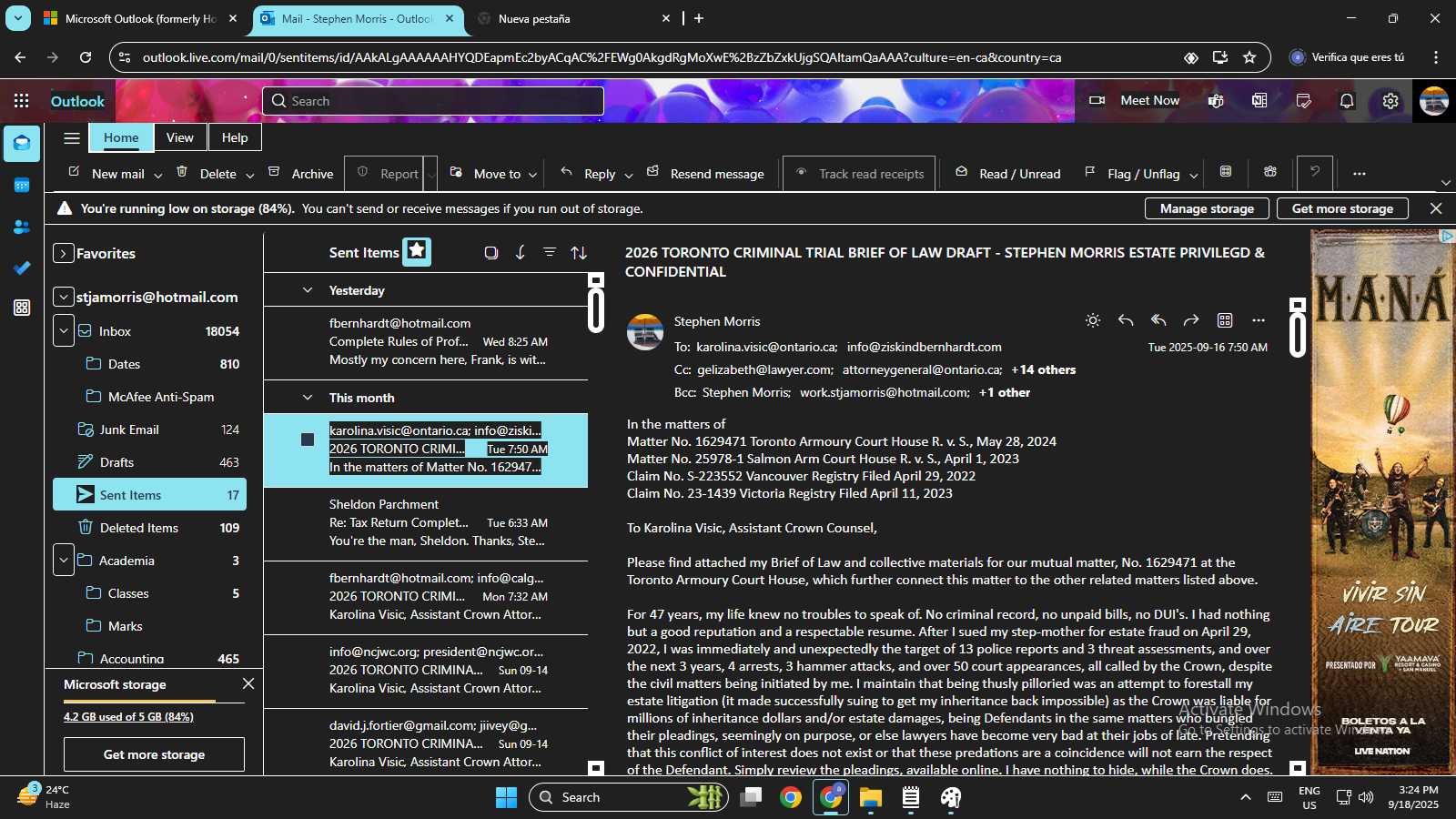Tick the checkbox on the selected karolina.visic email
Viewport: 1456px width, 819px height.
[308, 440]
